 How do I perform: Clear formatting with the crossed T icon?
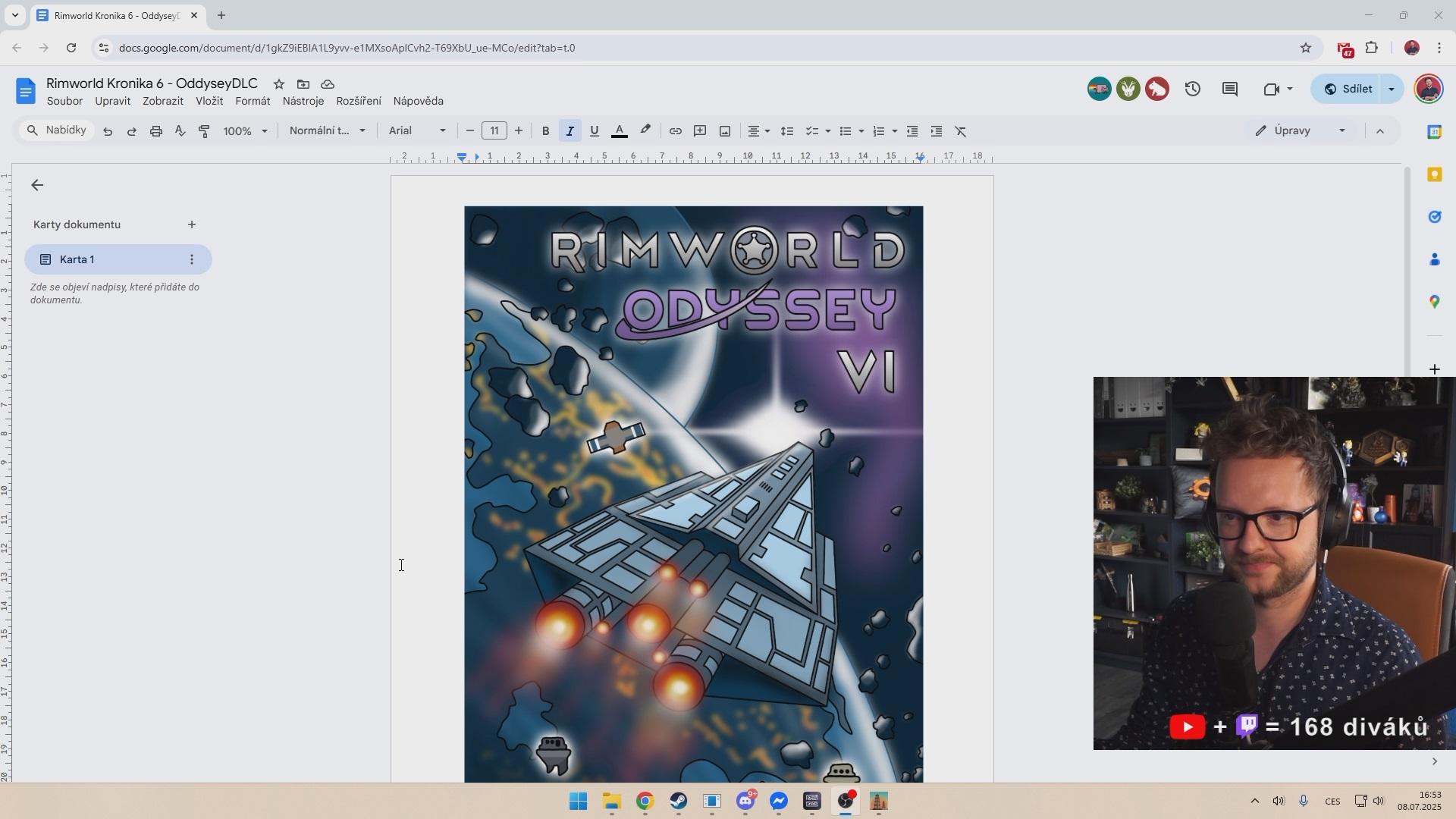961,131
